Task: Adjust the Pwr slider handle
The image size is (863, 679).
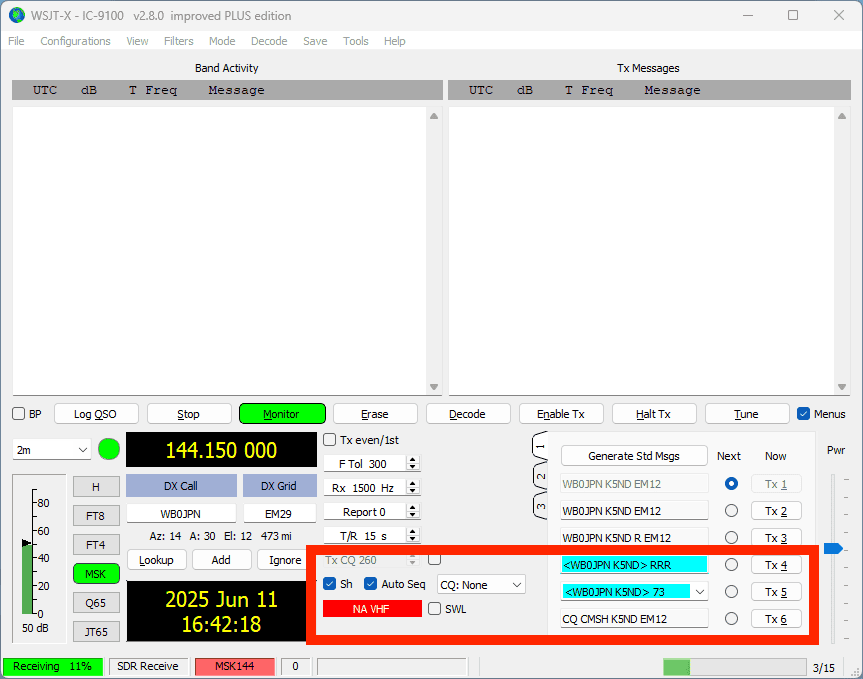Action: (x=832, y=548)
